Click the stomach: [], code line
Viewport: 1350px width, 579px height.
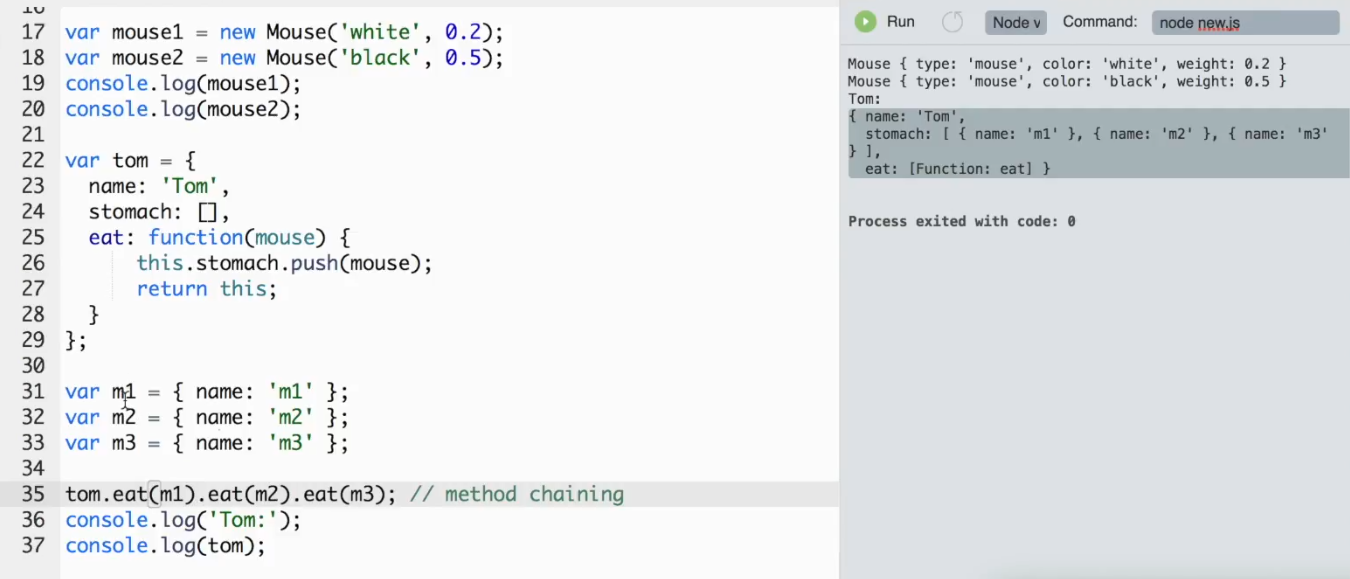[x=159, y=212]
